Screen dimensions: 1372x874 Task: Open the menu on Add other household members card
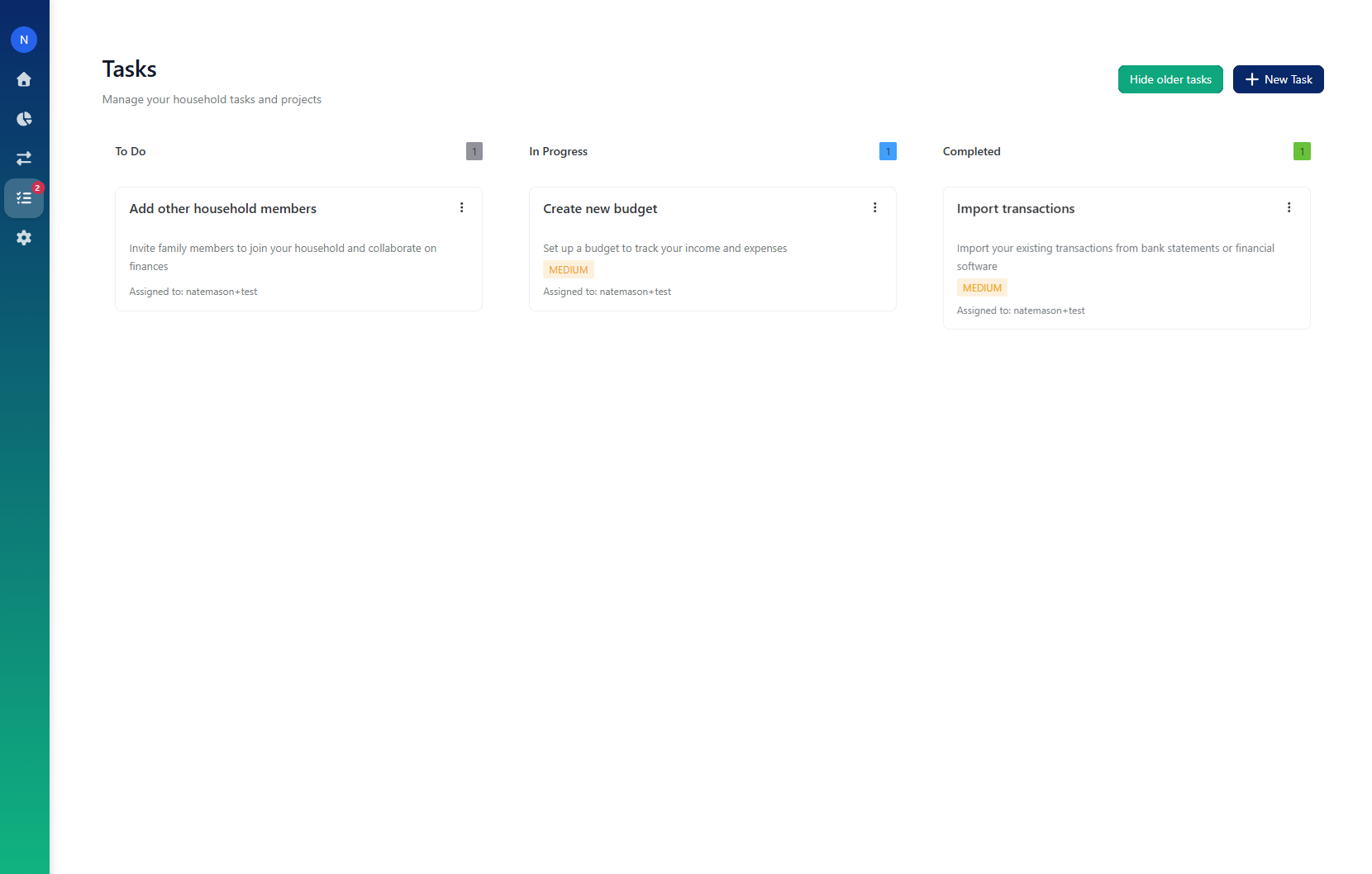click(462, 207)
